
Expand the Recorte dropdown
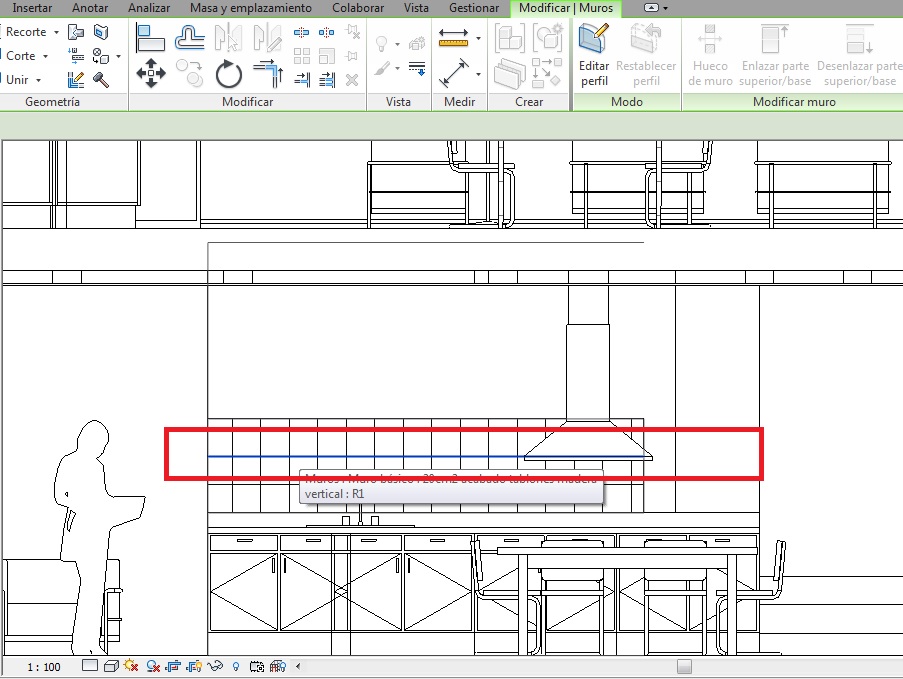click(57, 32)
